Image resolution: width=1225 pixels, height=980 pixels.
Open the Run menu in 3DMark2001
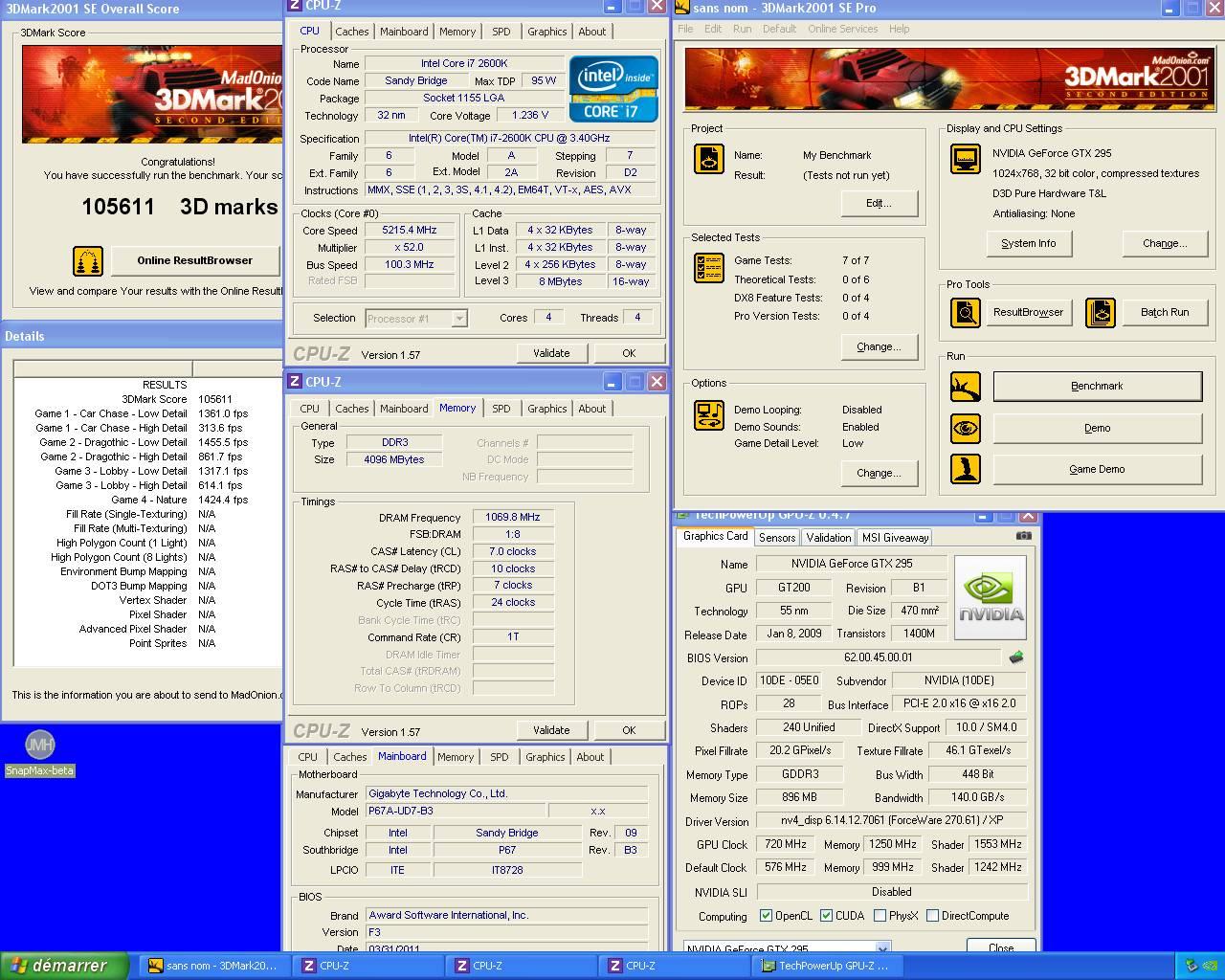[743, 29]
